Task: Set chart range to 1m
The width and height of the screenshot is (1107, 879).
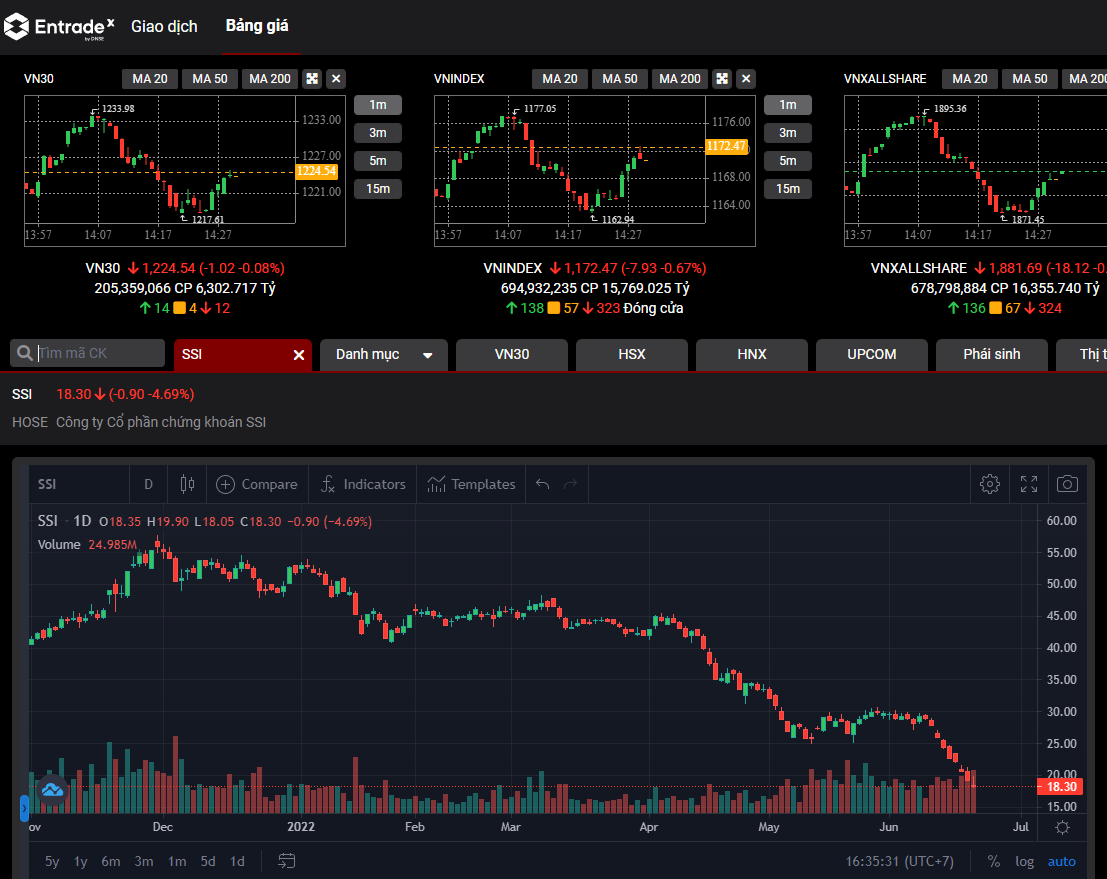Action: pos(177,861)
